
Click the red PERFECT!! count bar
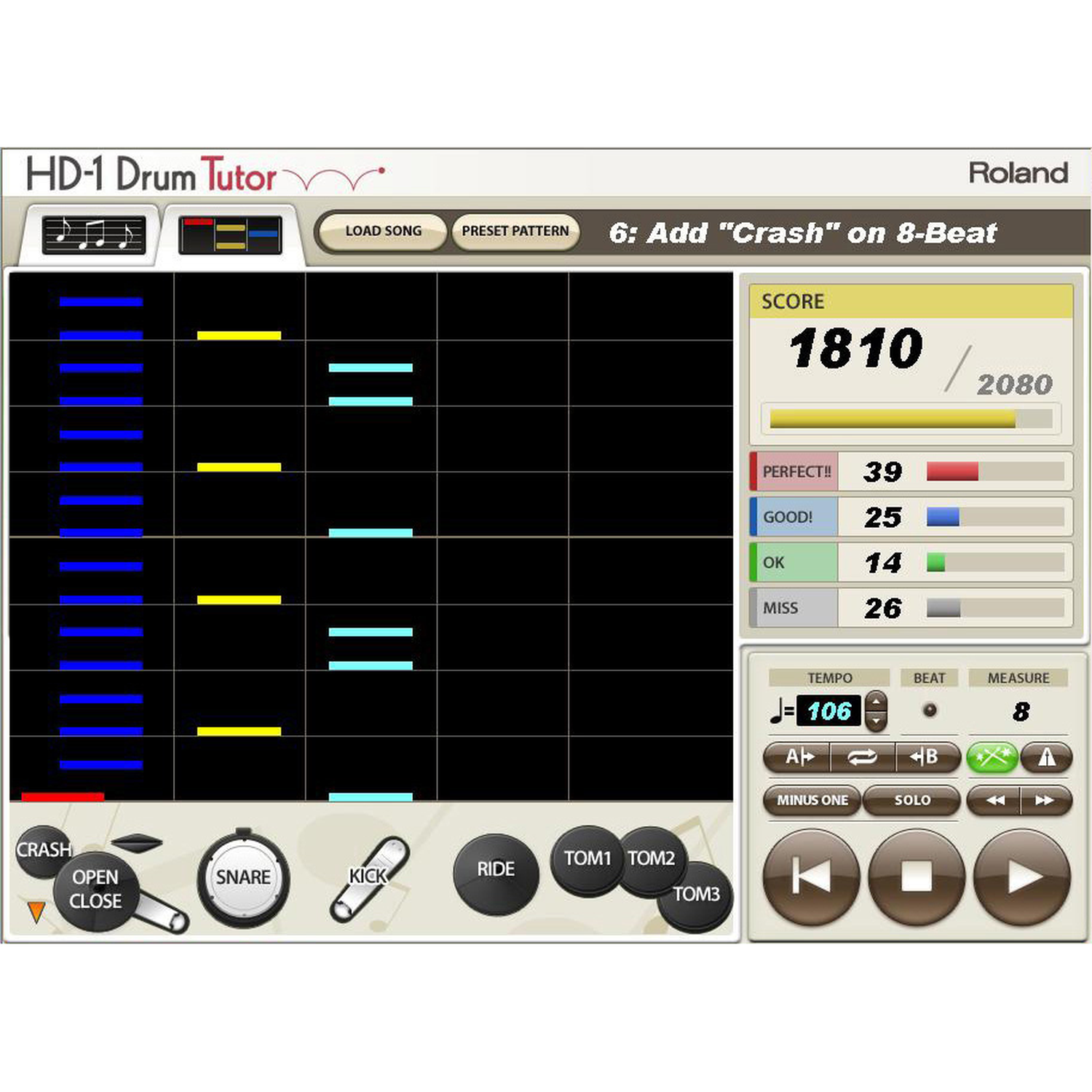[x=994, y=471]
